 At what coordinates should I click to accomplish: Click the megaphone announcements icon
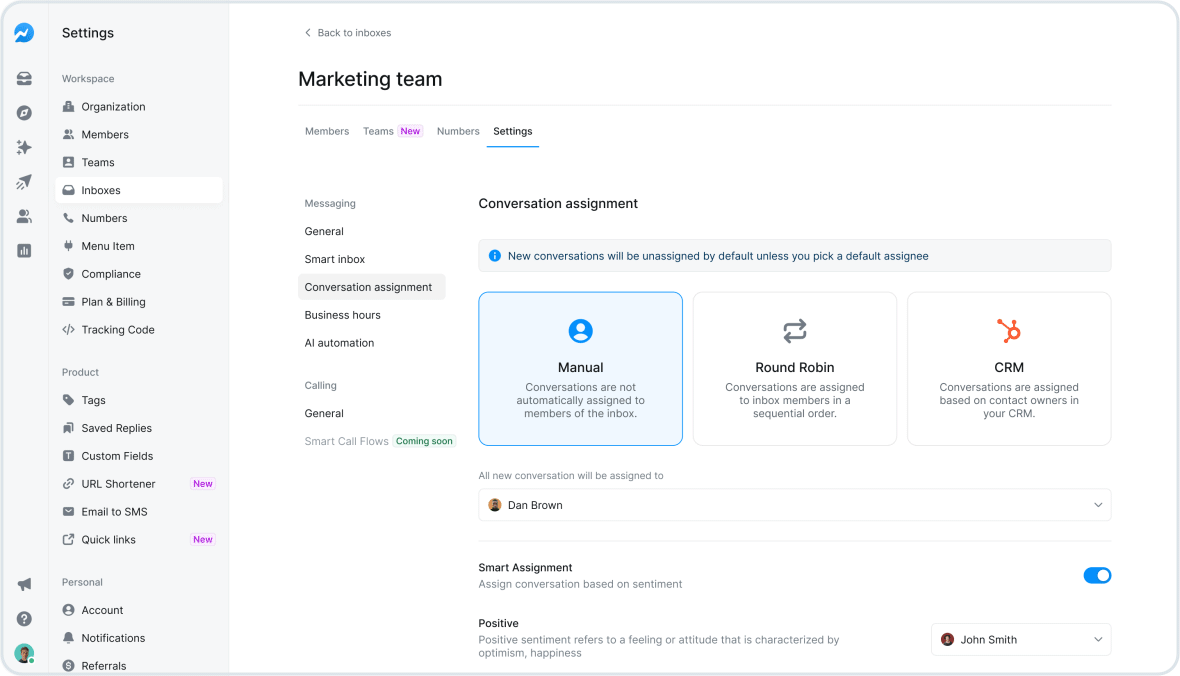[x=24, y=584]
